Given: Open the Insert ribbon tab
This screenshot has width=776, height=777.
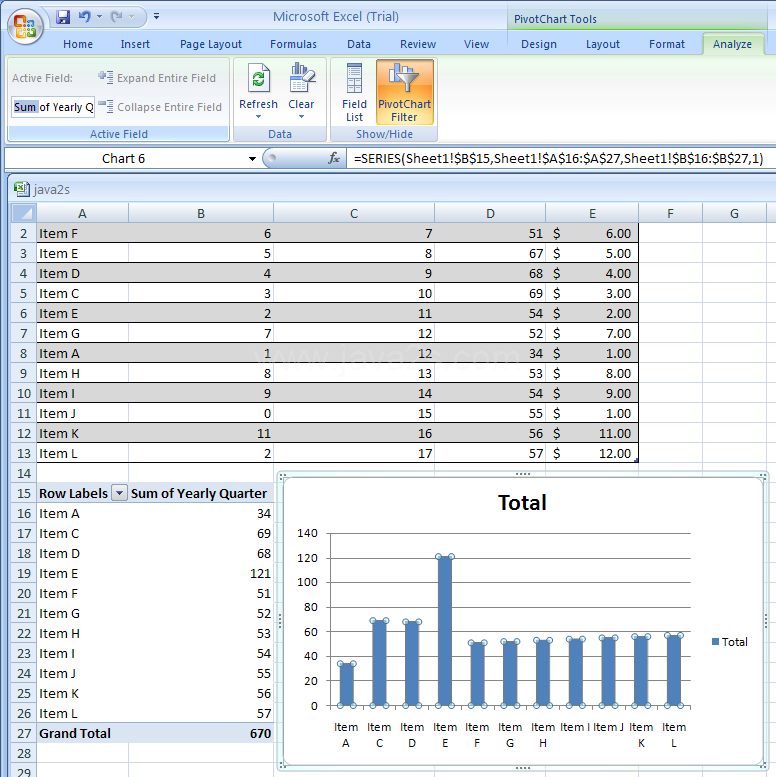Looking at the screenshot, I should click(x=135, y=44).
